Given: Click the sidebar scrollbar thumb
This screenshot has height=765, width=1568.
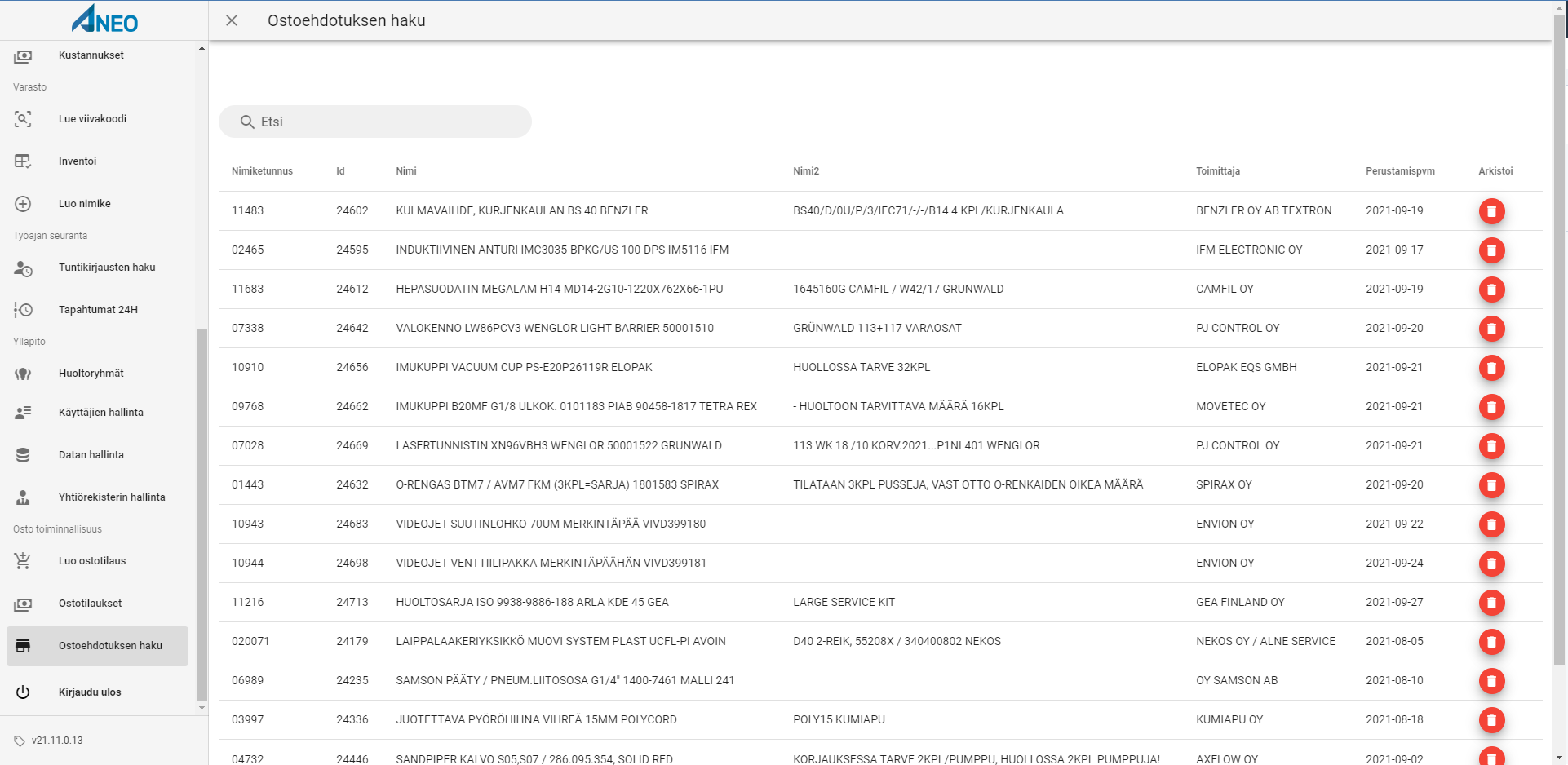Looking at the screenshot, I should [202, 515].
